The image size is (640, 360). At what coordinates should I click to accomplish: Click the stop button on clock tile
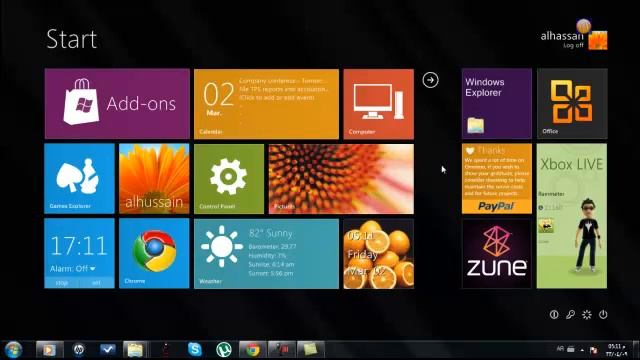pos(62,282)
